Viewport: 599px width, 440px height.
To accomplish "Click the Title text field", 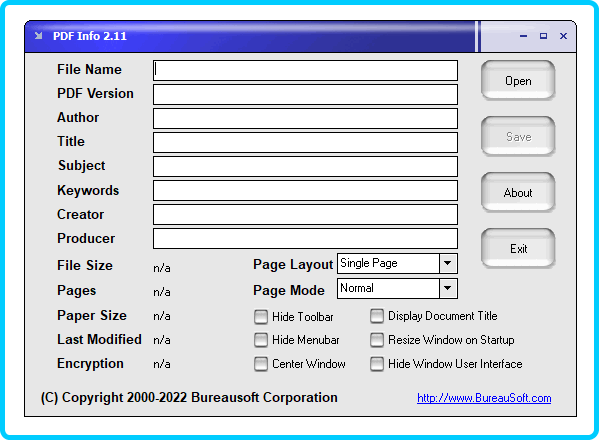I will 305,142.
